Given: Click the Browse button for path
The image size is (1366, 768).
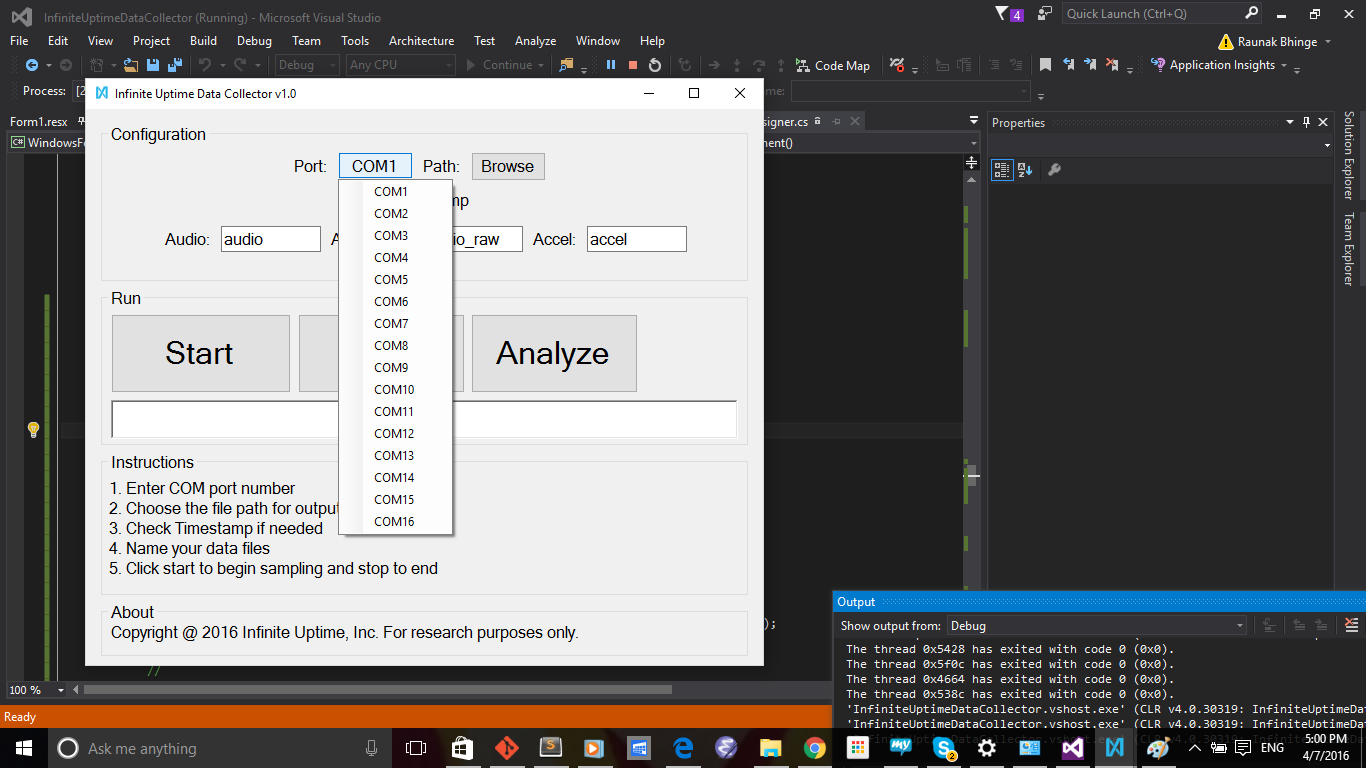Looking at the screenshot, I should click(508, 166).
